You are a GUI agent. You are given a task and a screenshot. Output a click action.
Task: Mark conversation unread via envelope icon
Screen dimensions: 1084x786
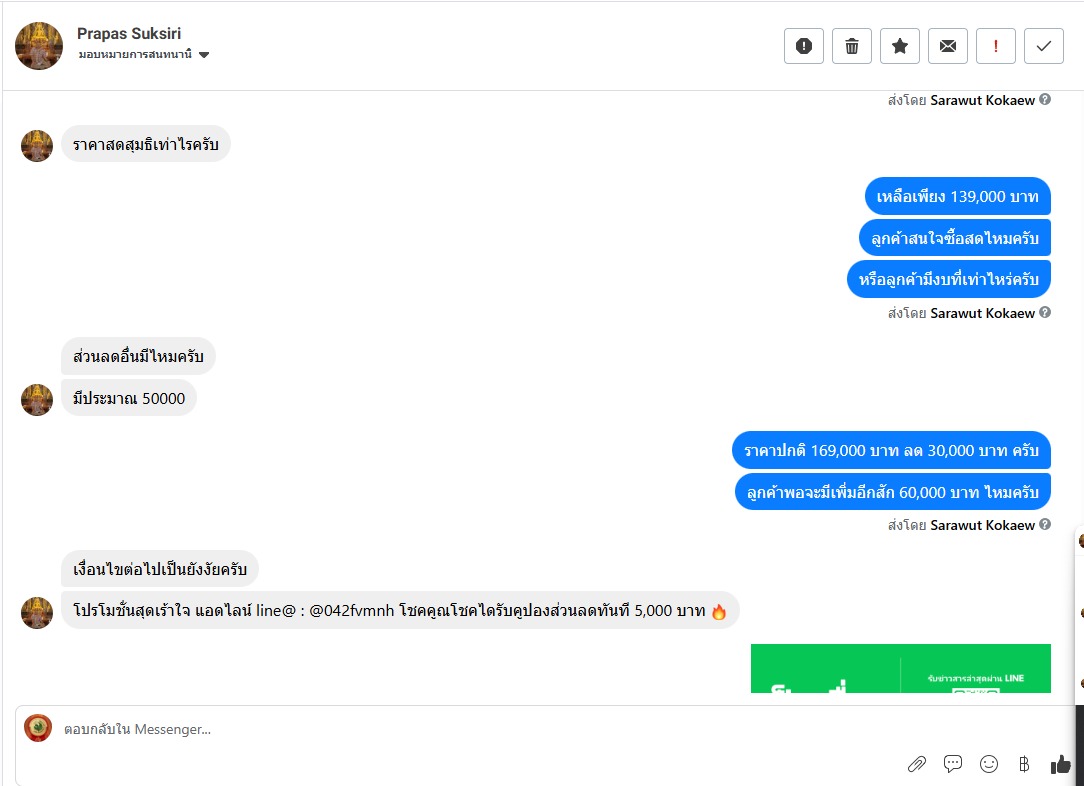[948, 46]
